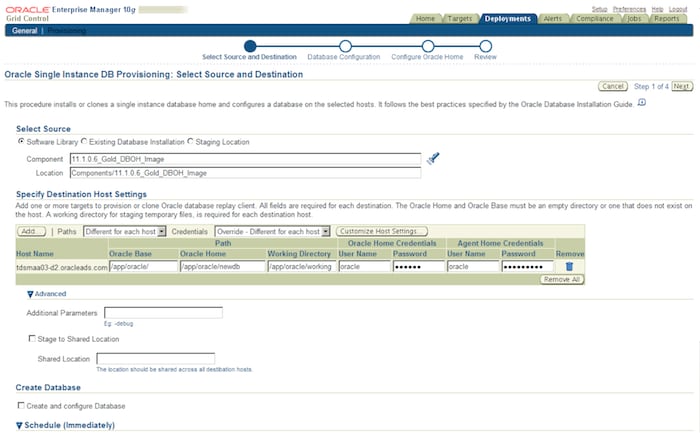Click the trash icon to remove host
The image size is (700, 433).
(569, 266)
